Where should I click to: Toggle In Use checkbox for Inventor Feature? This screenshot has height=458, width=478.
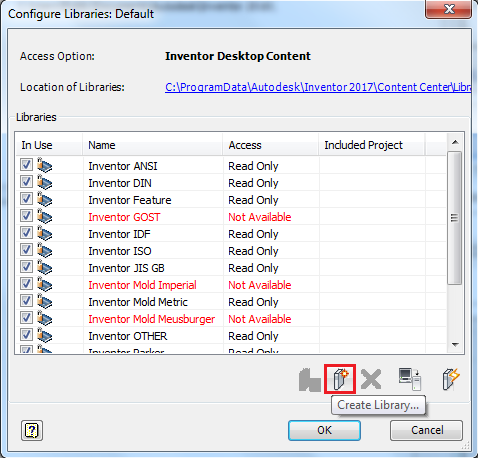click(x=26, y=198)
